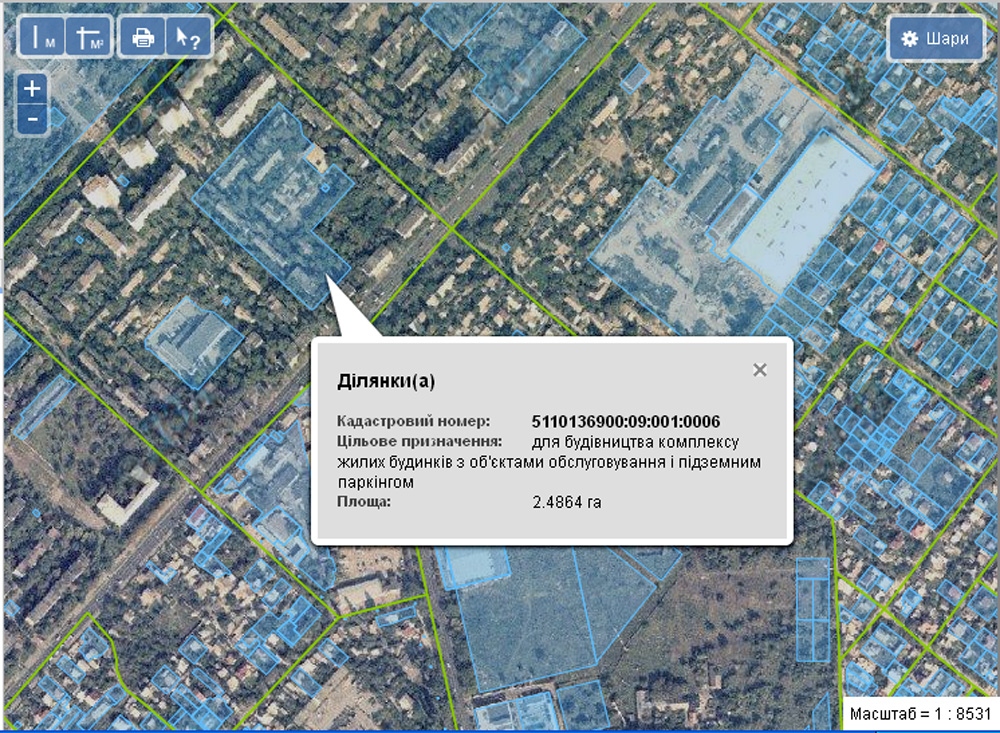Close the Ділянки(а) info popup
The width and height of the screenshot is (1000, 733).
pos(760,370)
